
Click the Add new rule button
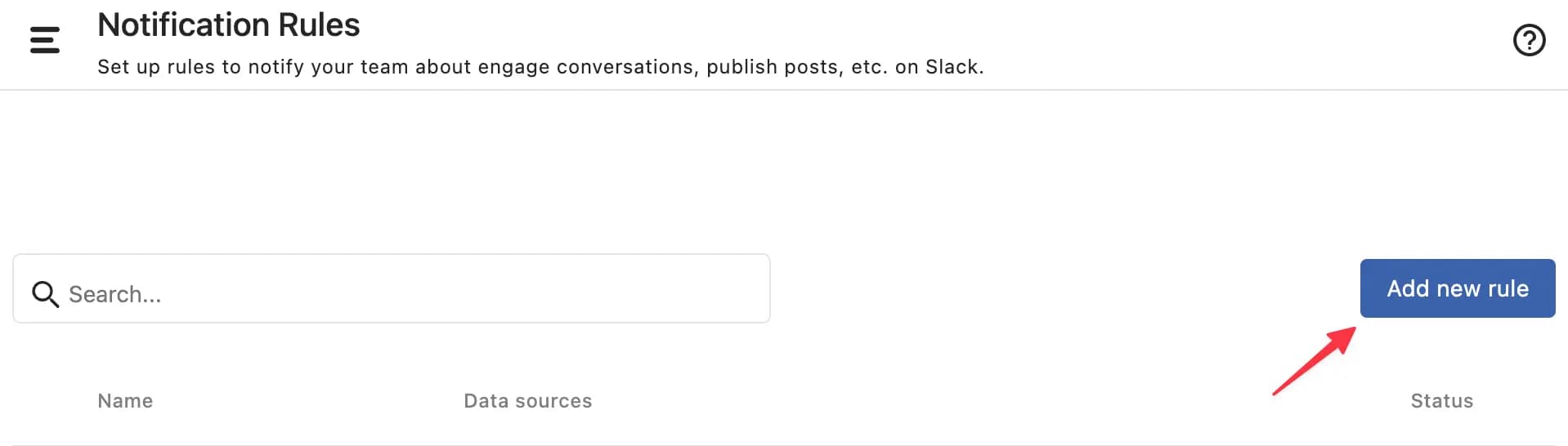1457,288
